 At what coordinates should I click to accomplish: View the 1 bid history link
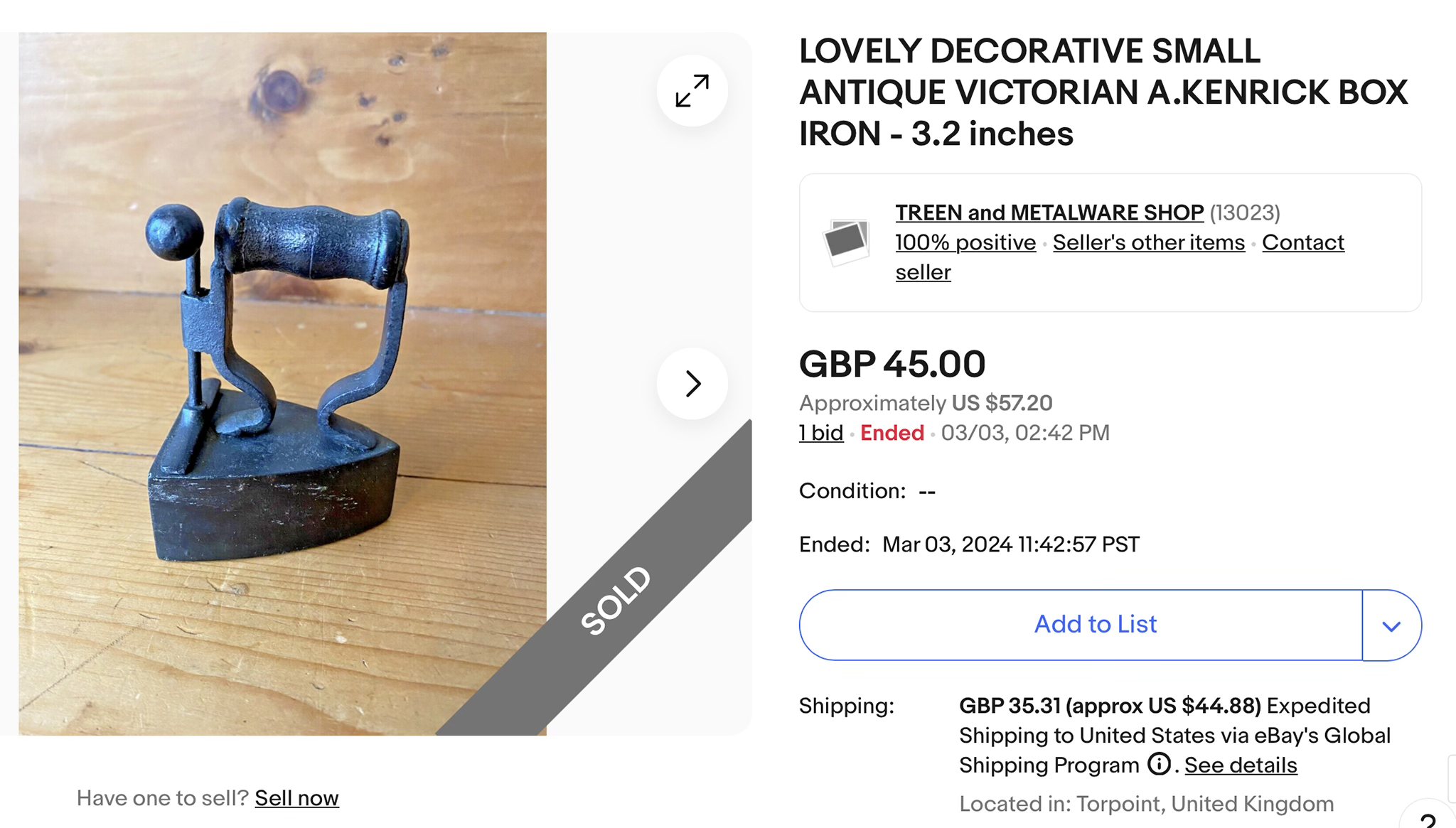(x=821, y=433)
